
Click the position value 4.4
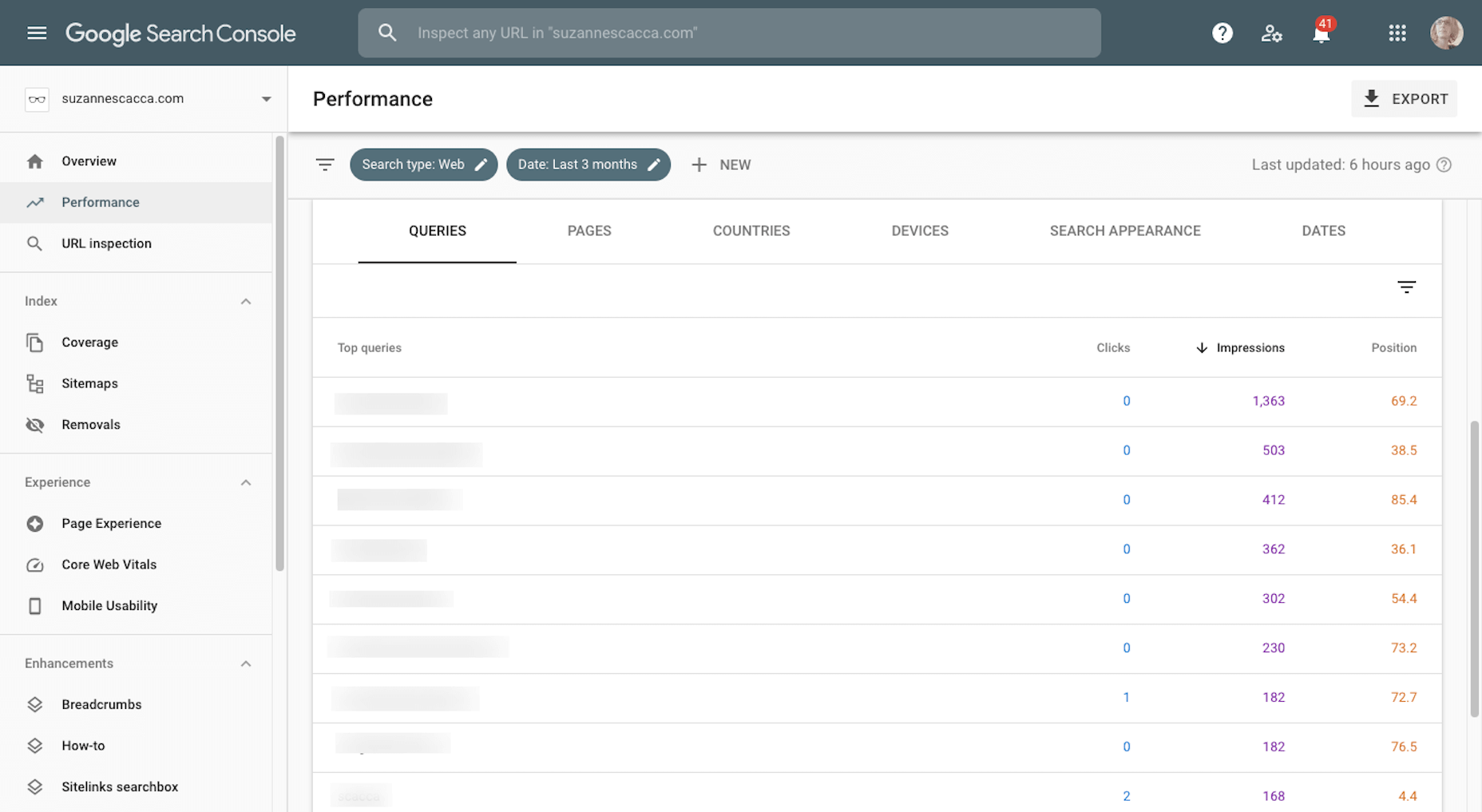click(x=1407, y=796)
